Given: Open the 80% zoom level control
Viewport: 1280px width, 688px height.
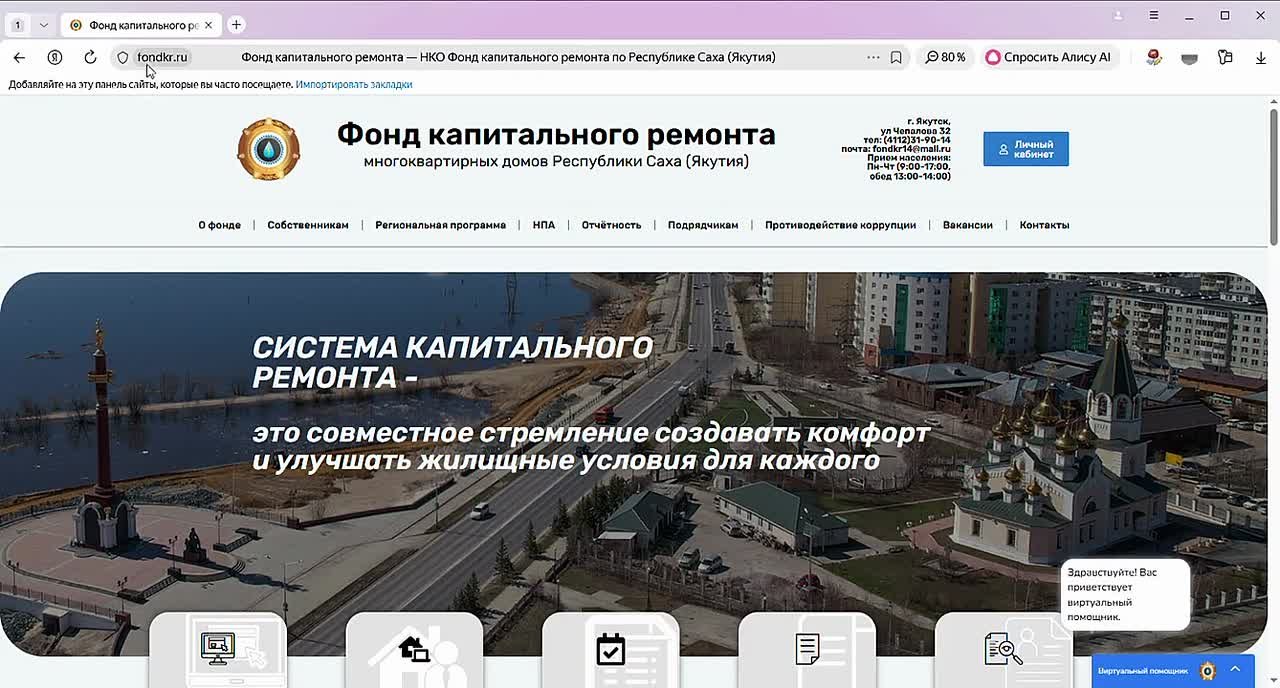Looking at the screenshot, I should pyautogui.click(x=945, y=57).
